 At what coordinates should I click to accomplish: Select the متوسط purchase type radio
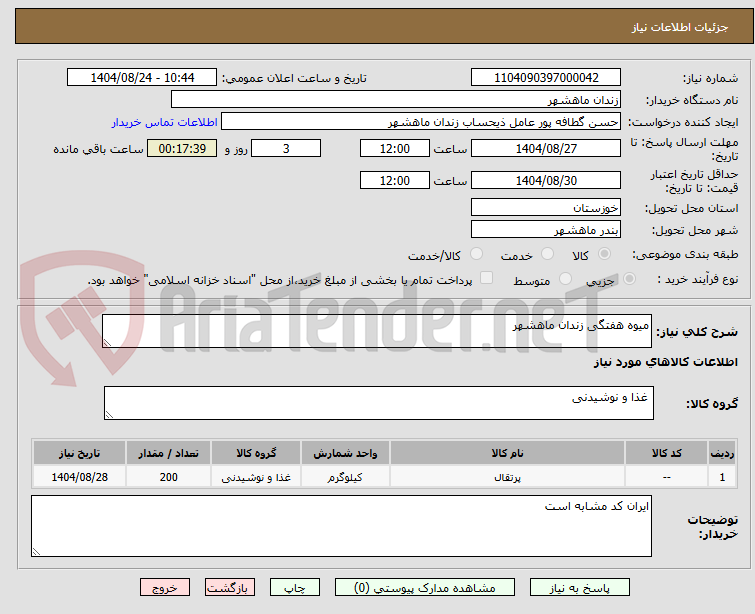coord(565,278)
